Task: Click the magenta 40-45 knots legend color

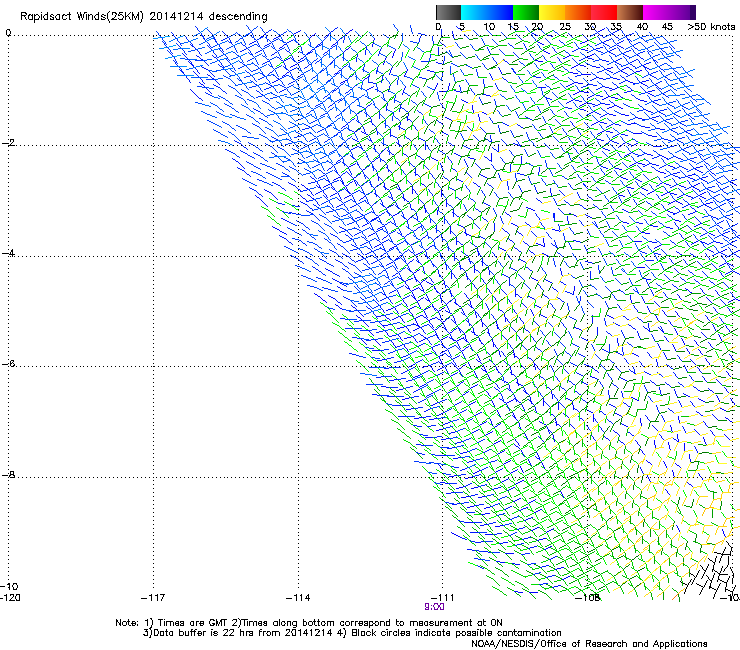Action: pos(656,12)
